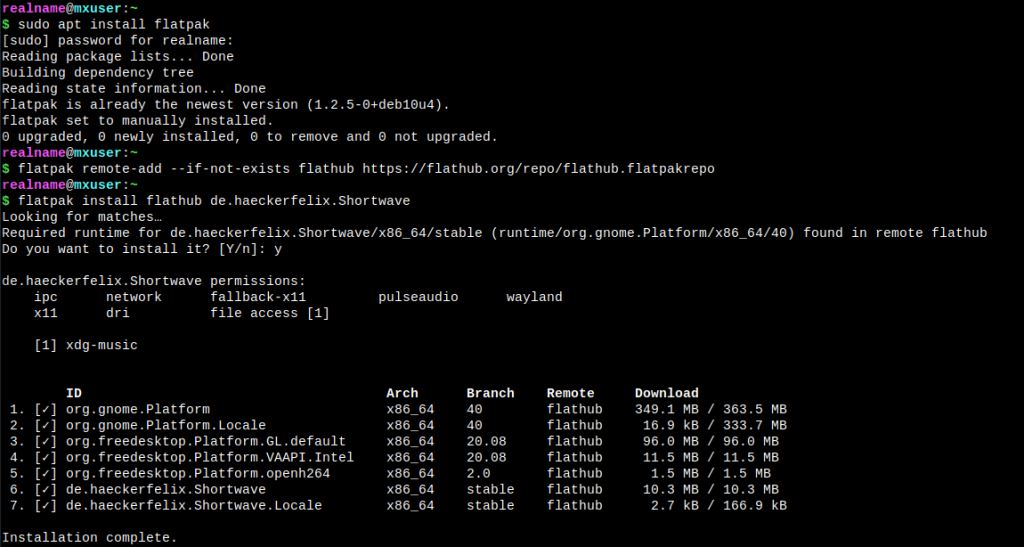Click the flathub.flatpakrepo URL

pyautogui.click(x=538, y=169)
